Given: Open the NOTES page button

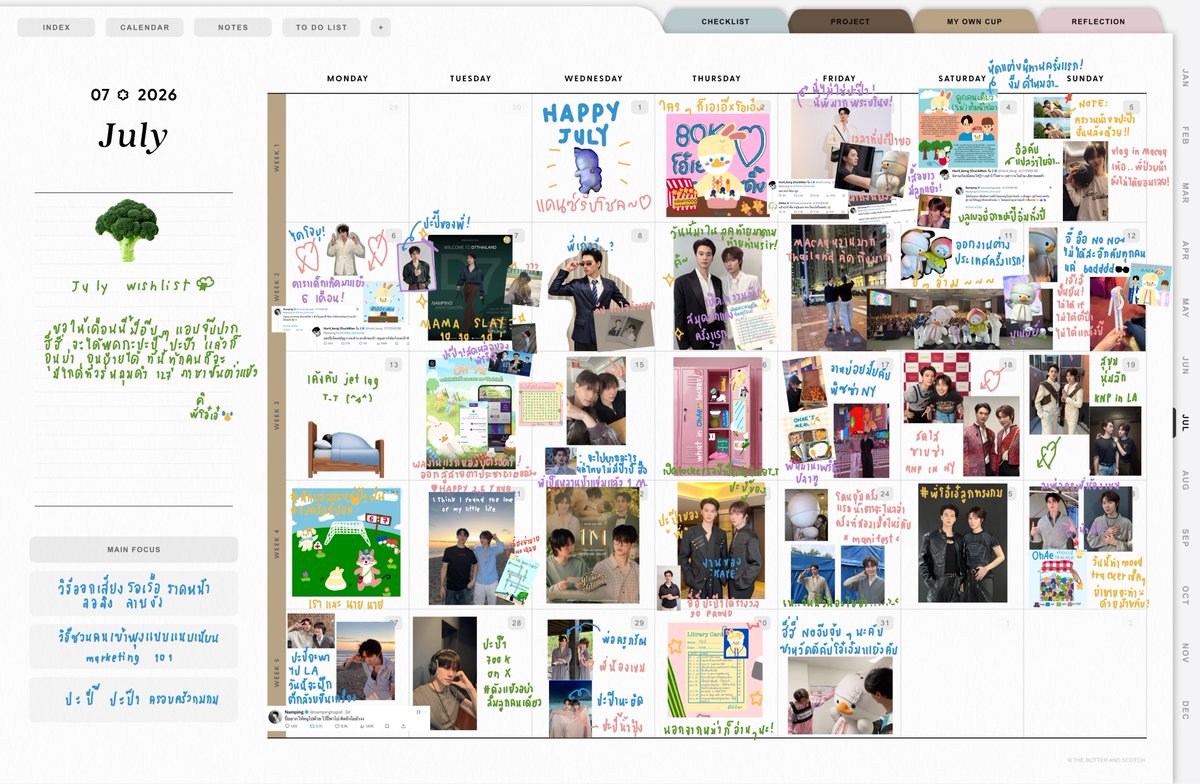Looking at the screenshot, I should pyautogui.click(x=233, y=27).
